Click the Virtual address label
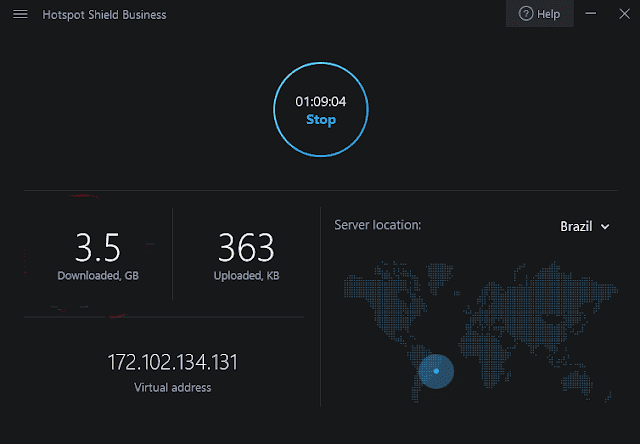 (173, 387)
